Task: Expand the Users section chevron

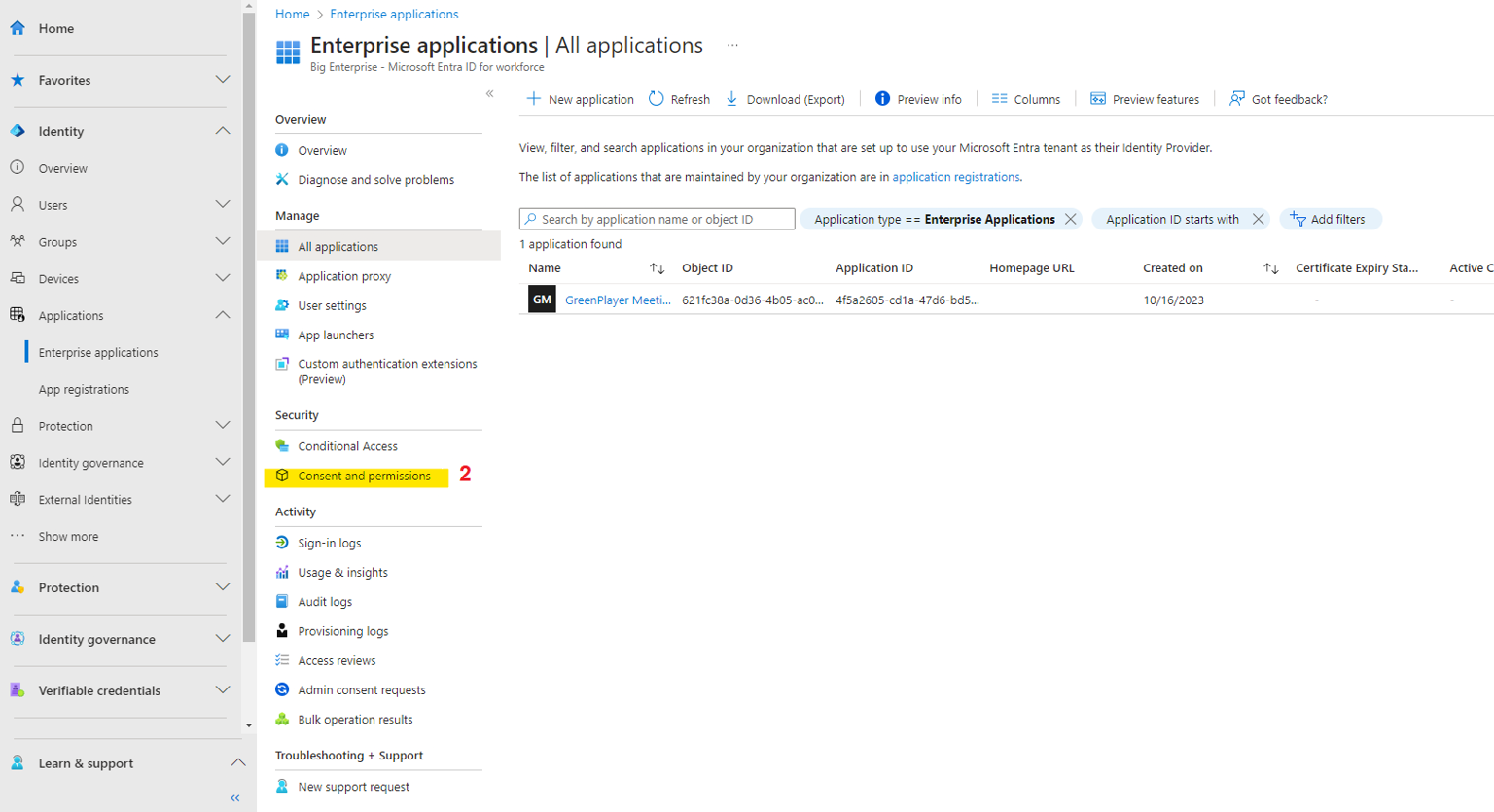Action: tap(223, 205)
